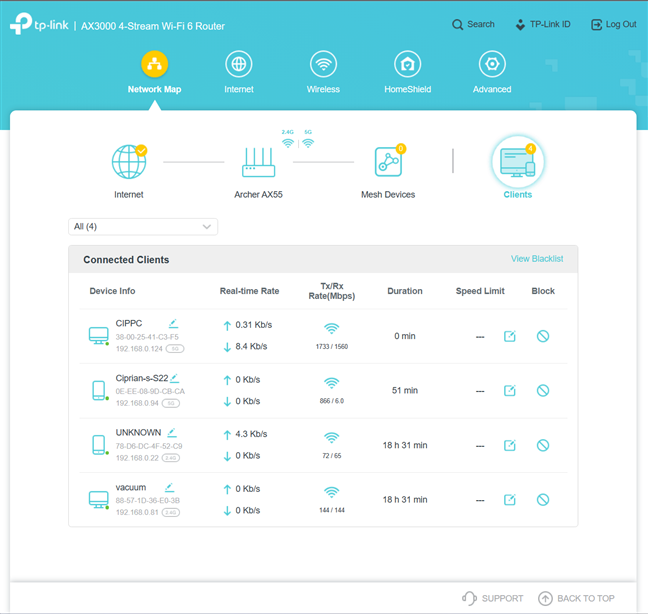Select the Connected Clients heading

126,259
